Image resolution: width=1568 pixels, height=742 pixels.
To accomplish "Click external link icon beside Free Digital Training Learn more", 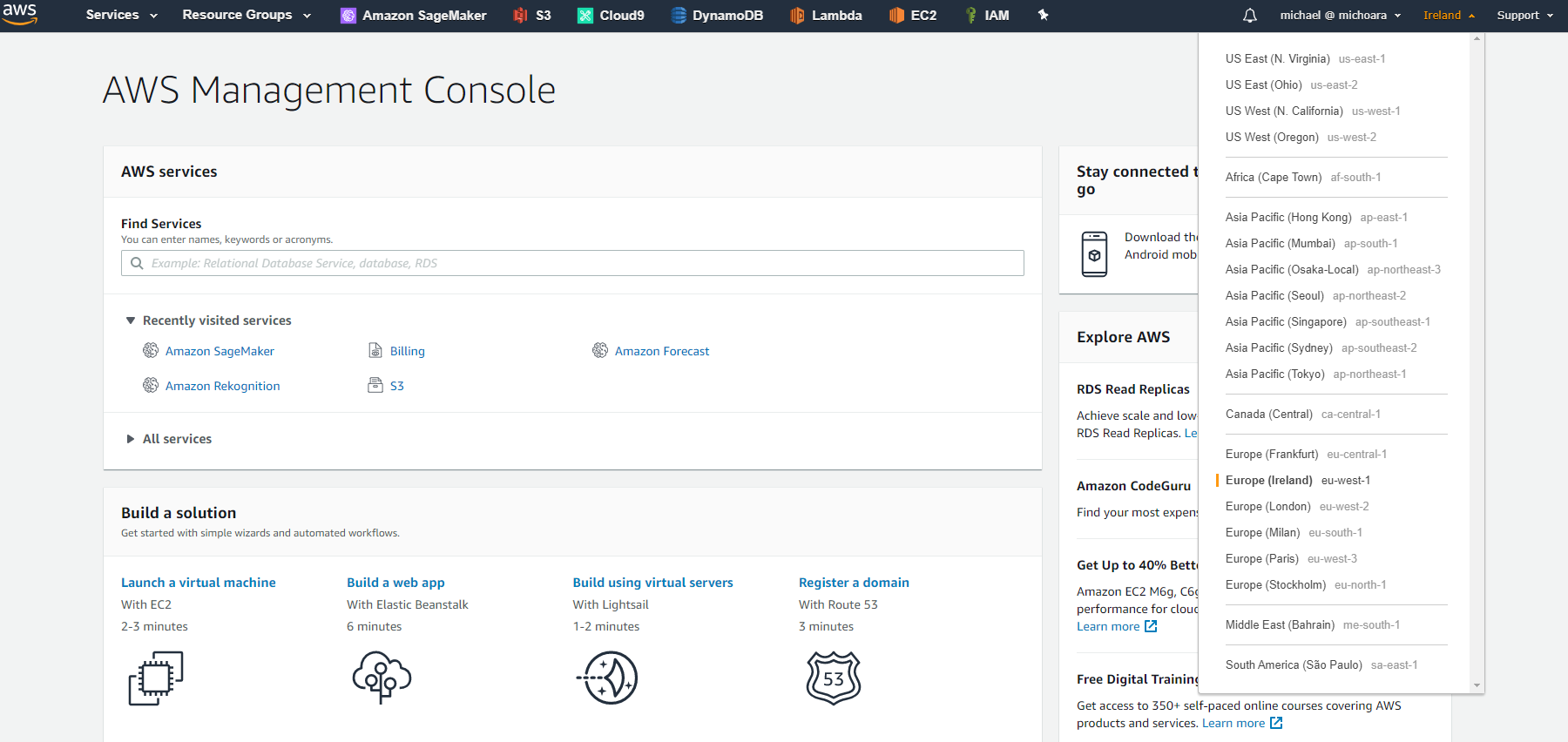I will coord(1276,723).
